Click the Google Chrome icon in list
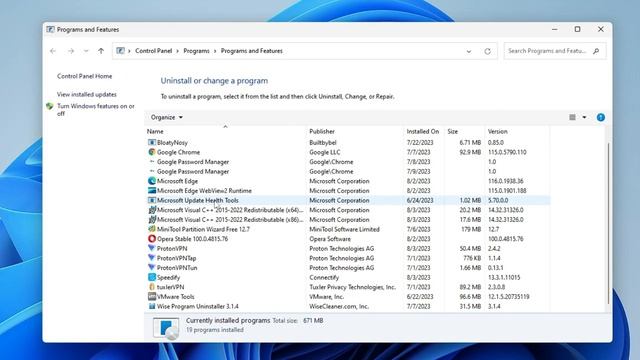 [x=152, y=152]
